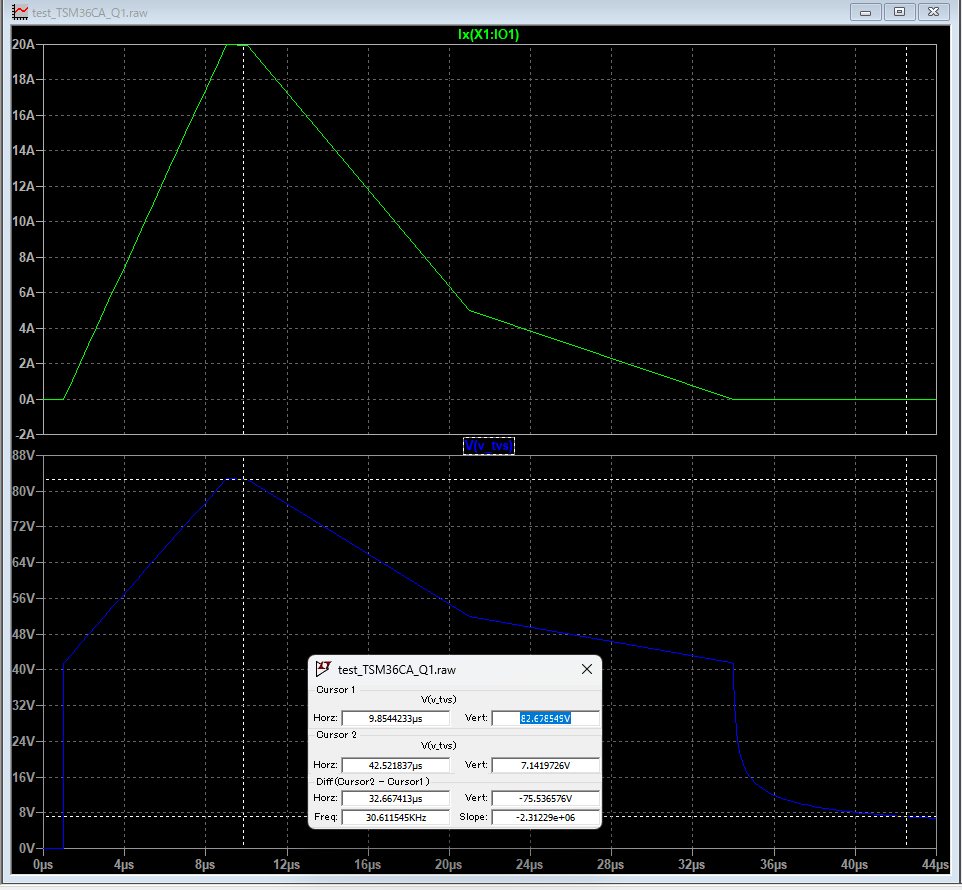Select the V(v_tvs) blue trace label

488,445
